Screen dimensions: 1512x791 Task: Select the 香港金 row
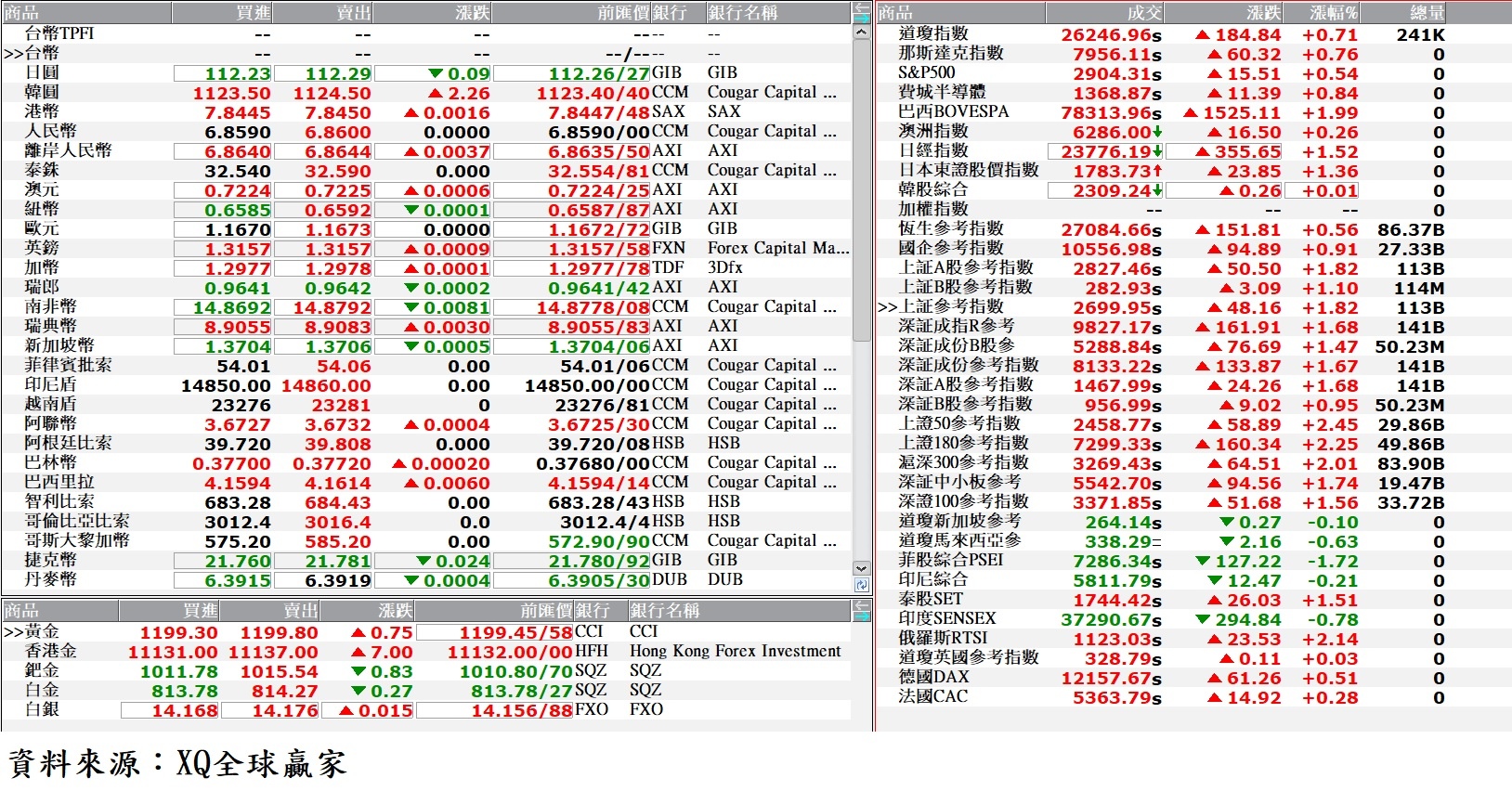pyautogui.click(x=426, y=651)
